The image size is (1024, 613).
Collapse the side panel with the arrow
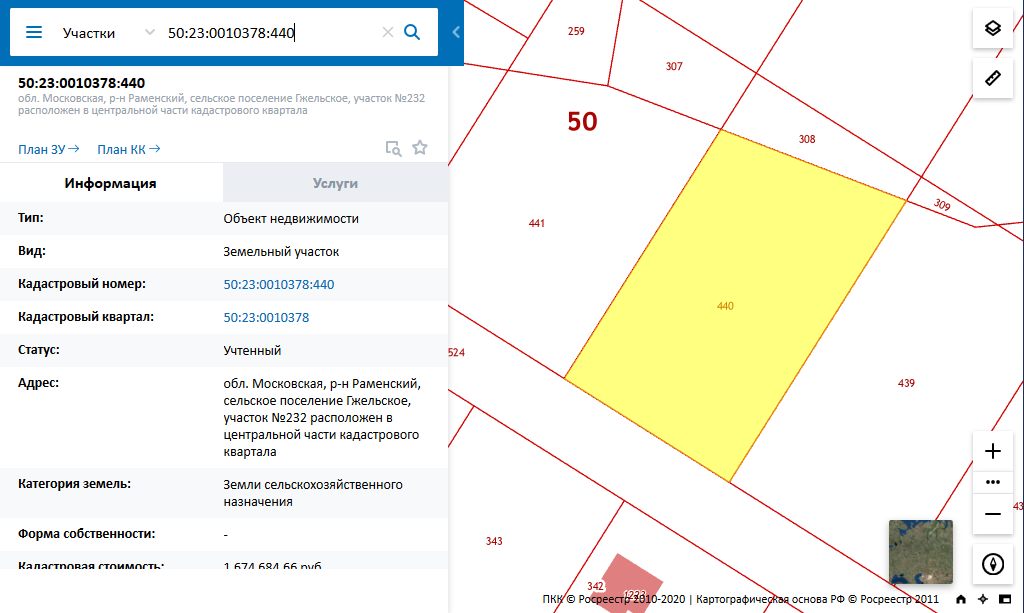click(456, 32)
